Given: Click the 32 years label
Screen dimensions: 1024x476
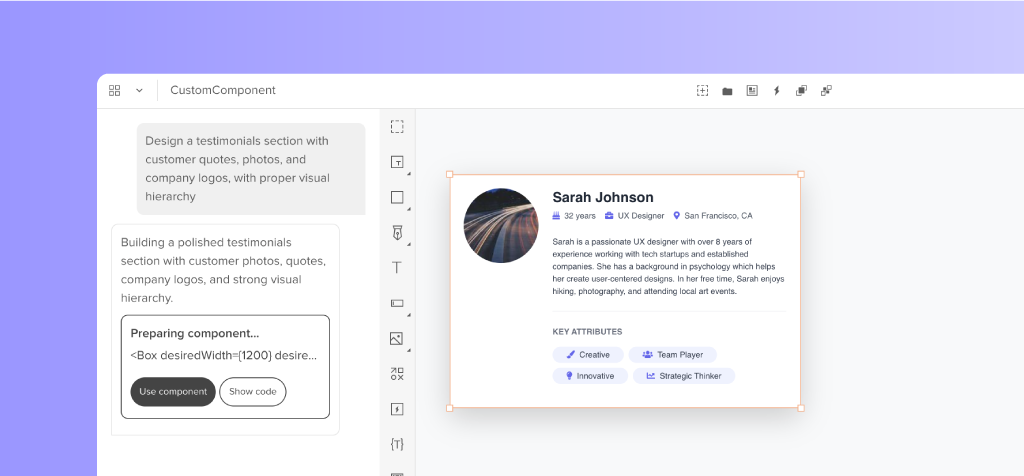Looking at the screenshot, I should pyautogui.click(x=580, y=215).
